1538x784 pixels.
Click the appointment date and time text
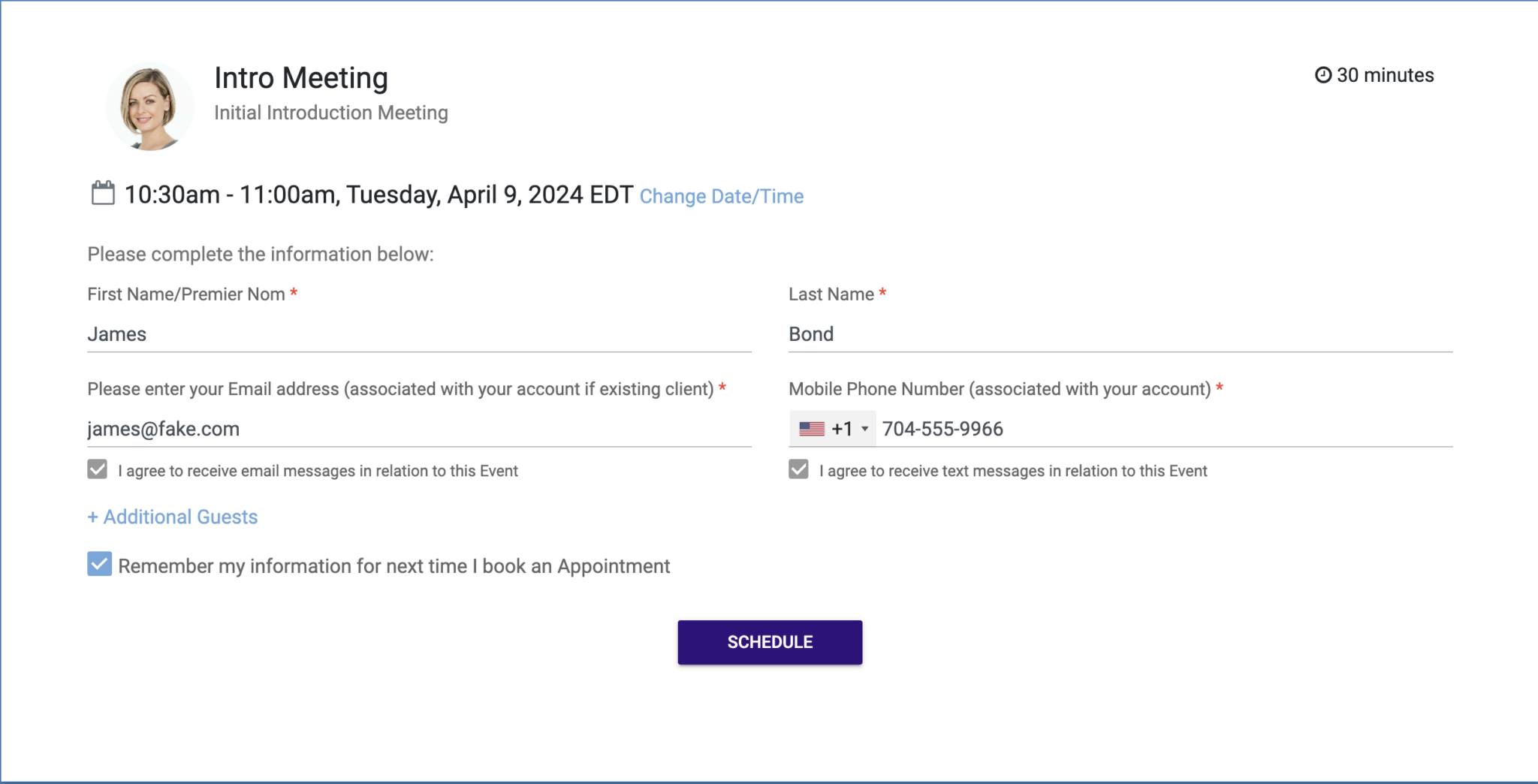(x=375, y=194)
